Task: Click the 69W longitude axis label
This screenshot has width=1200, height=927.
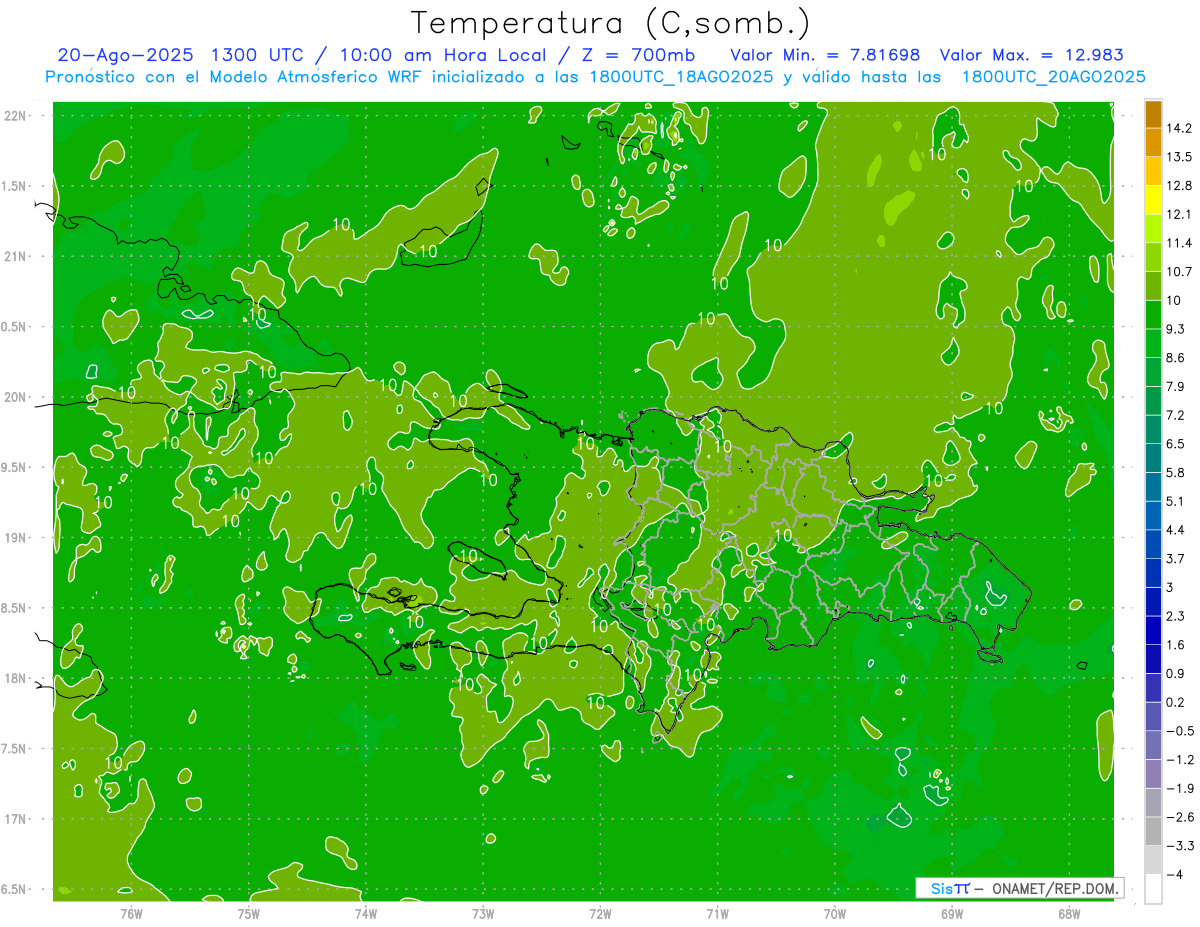Action: 952,913
